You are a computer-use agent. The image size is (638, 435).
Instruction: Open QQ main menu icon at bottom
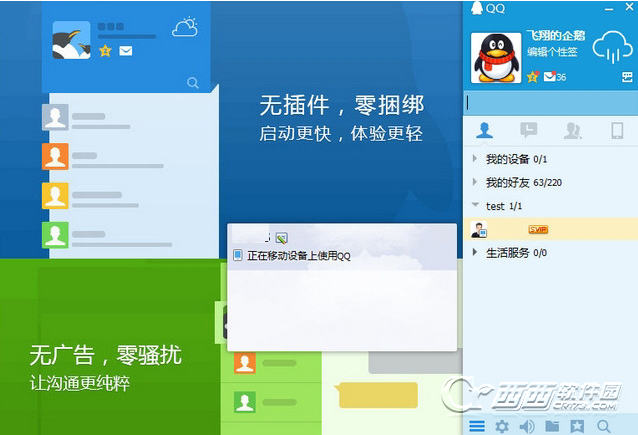(x=476, y=426)
